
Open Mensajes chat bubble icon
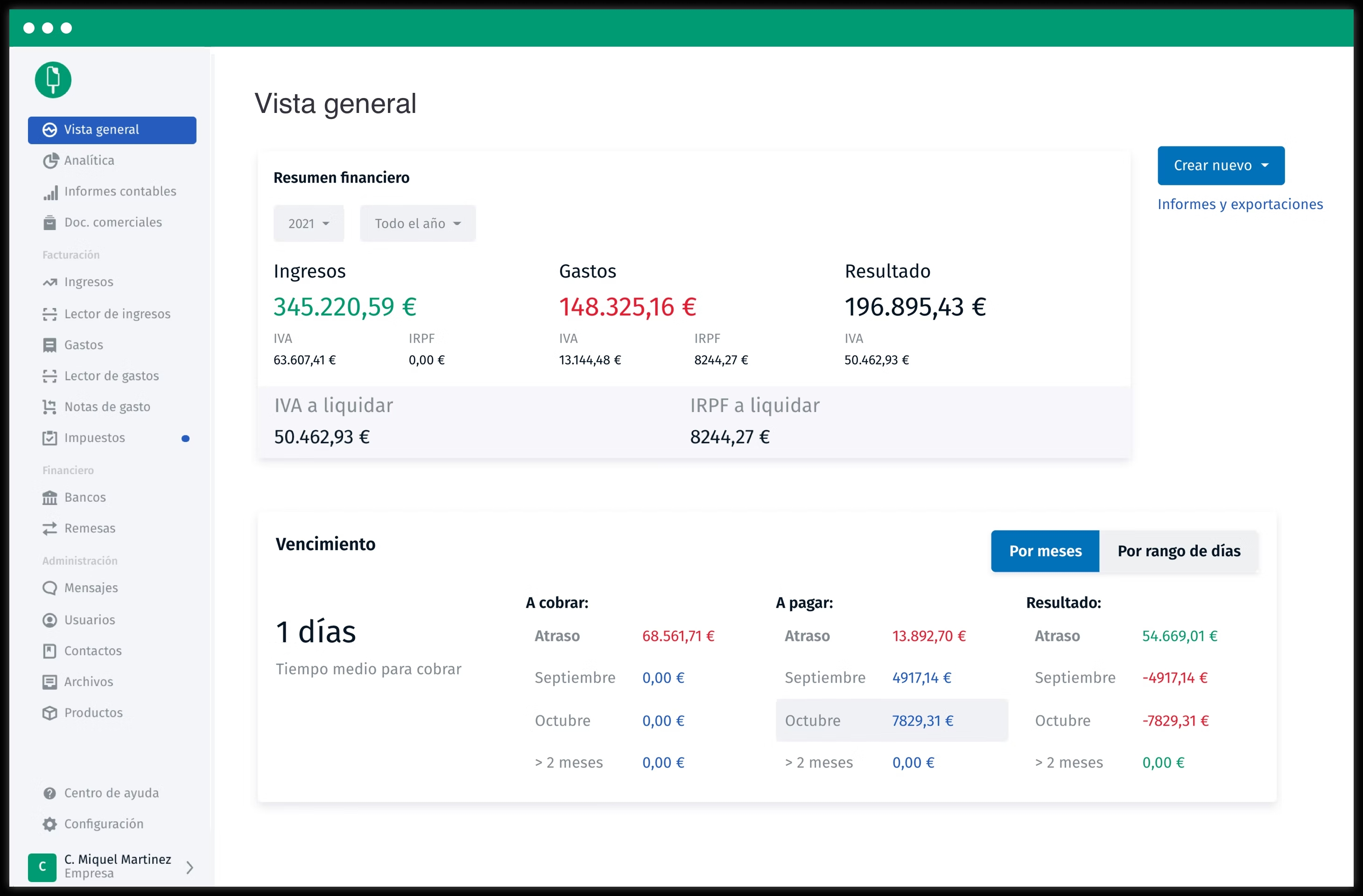(x=50, y=588)
